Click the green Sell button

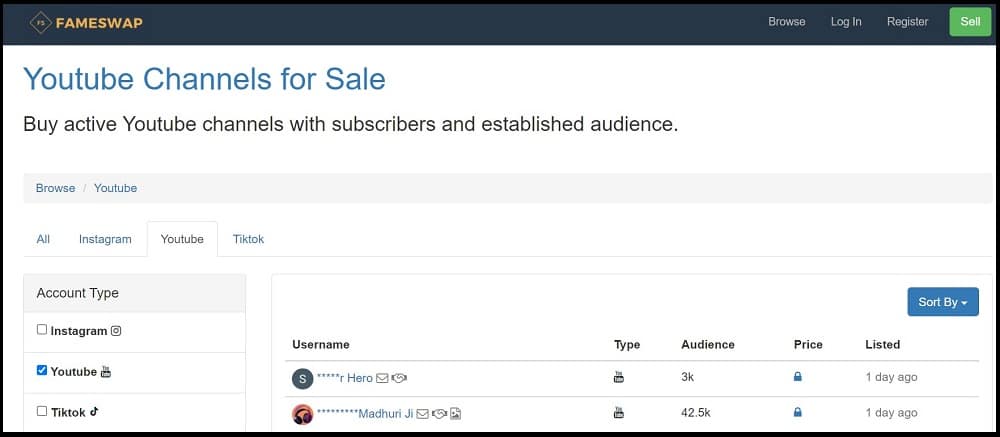point(970,22)
